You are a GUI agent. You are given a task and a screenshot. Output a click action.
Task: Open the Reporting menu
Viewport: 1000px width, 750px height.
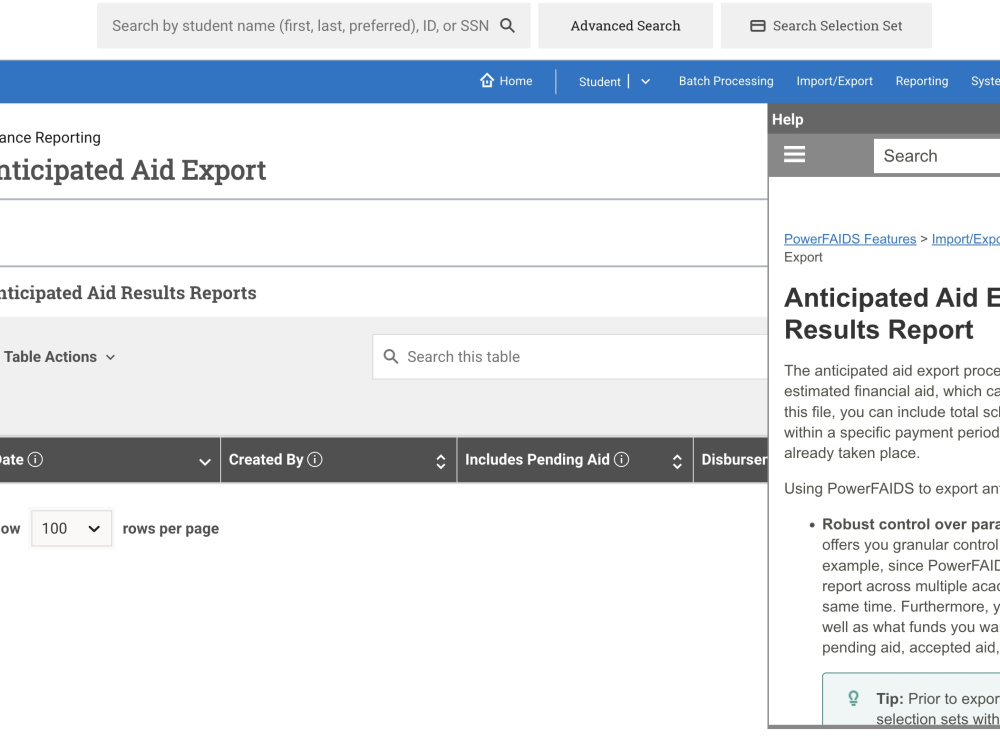pyautogui.click(x=922, y=81)
